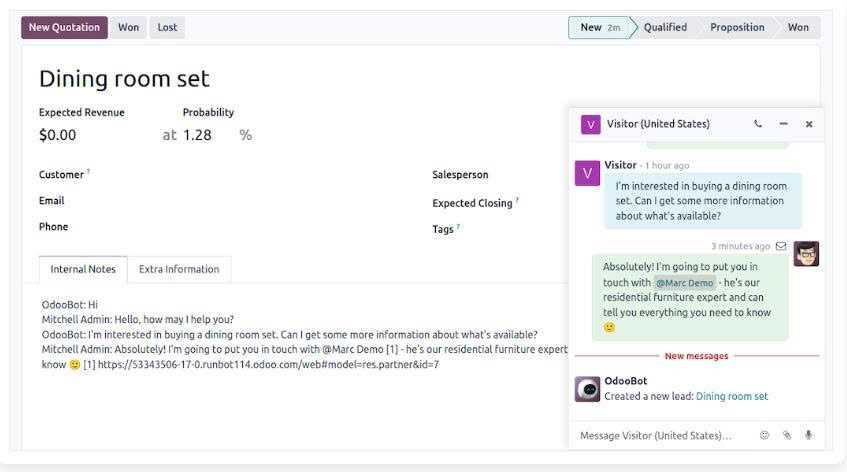Close the Visitor chat window
The width and height of the screenshot is (847, 472).
(809, 124)
